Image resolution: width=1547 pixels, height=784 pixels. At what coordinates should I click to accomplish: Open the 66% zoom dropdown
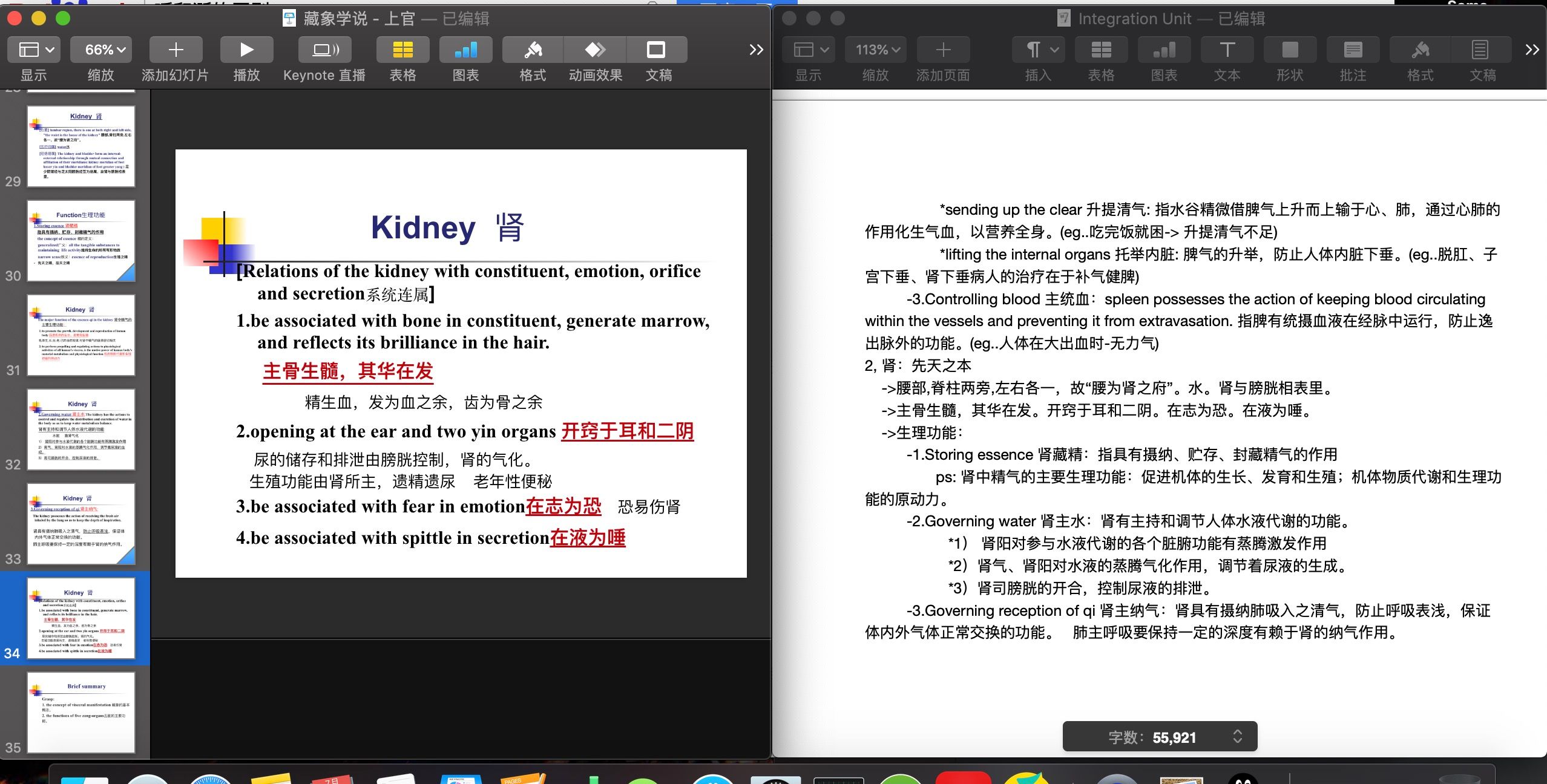[x=100, y=50]
